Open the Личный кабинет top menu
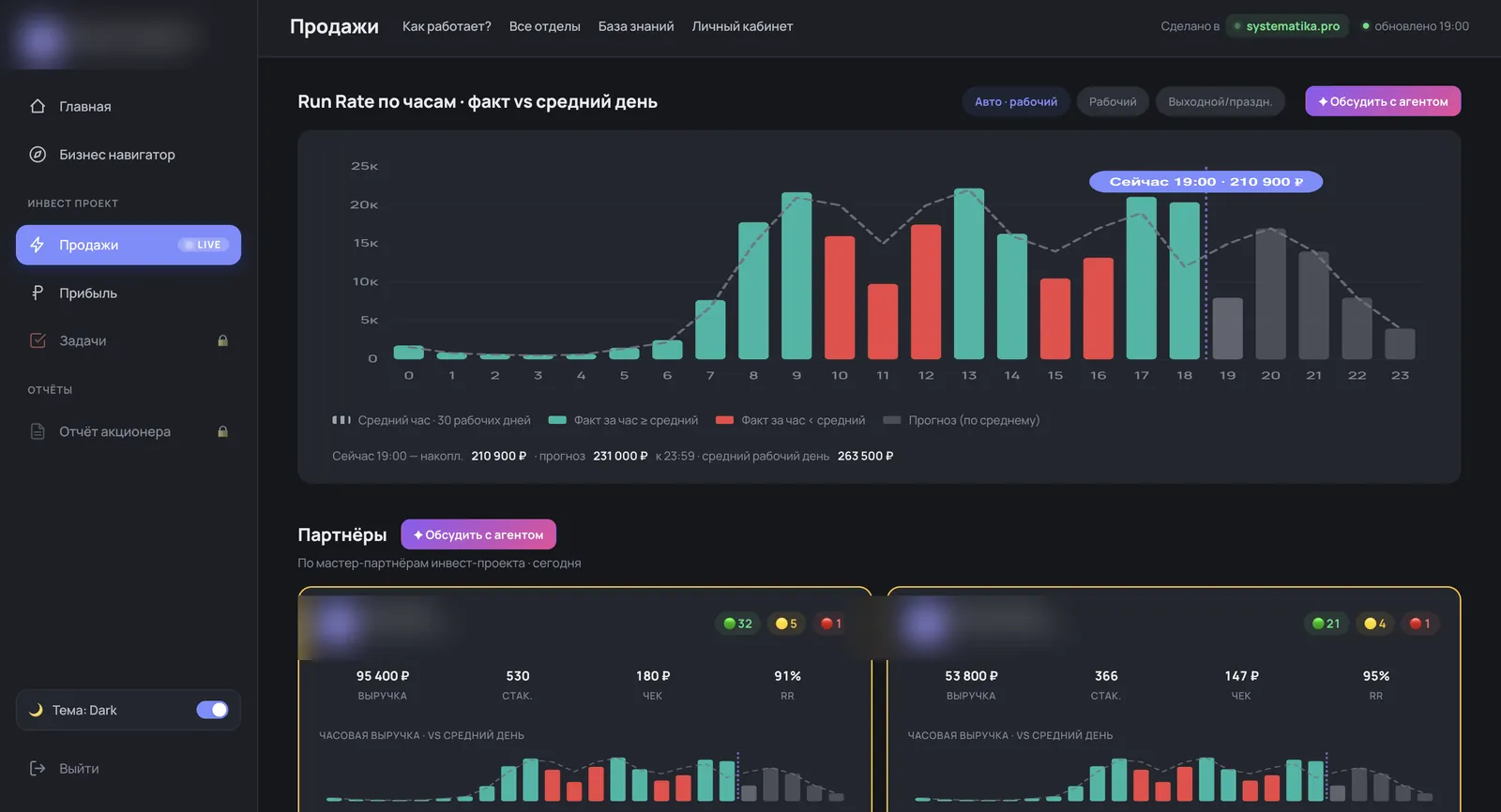1501x812 pixels. click(742, 26)
